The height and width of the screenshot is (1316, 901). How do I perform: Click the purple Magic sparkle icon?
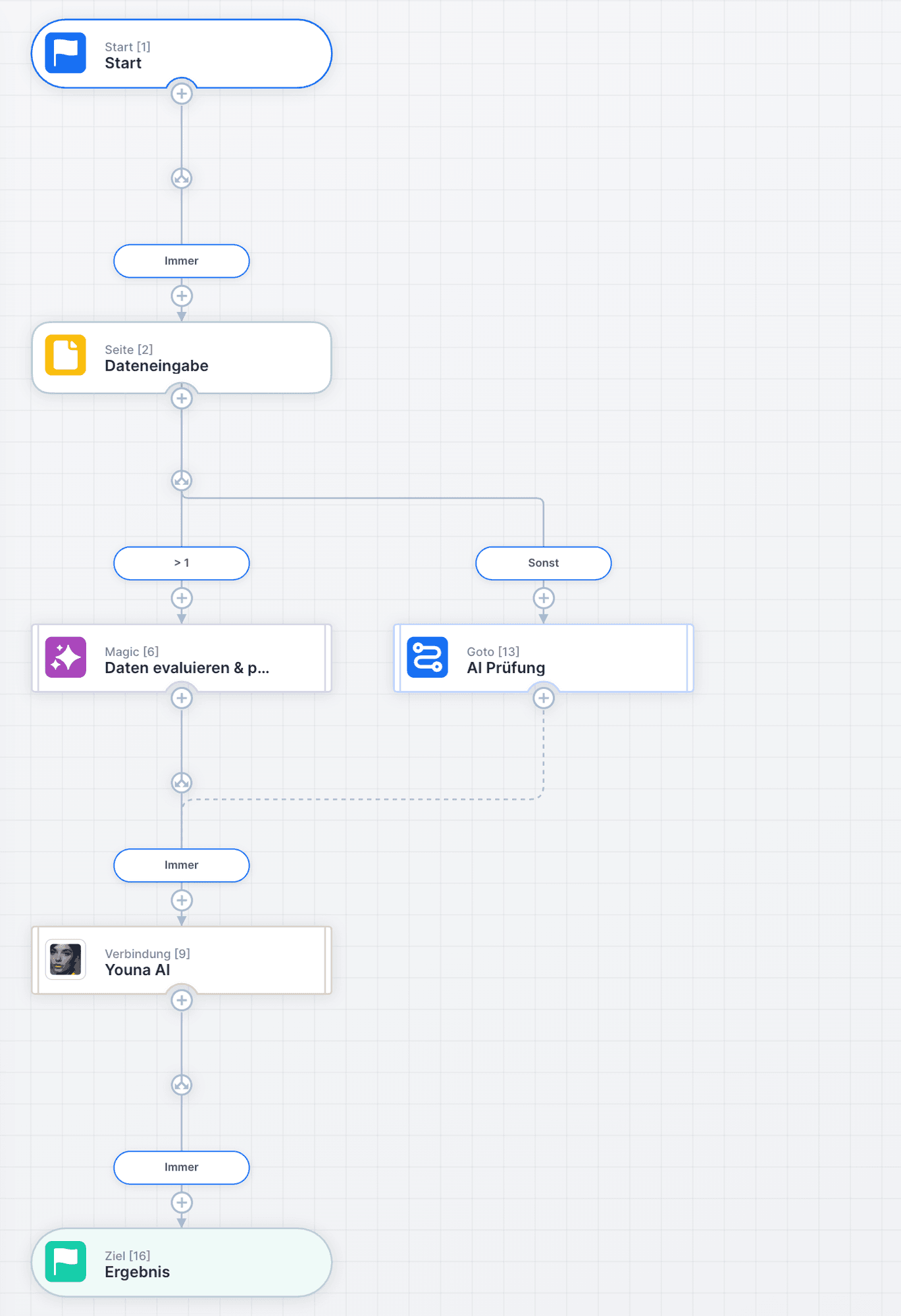[x=65, y=657]
